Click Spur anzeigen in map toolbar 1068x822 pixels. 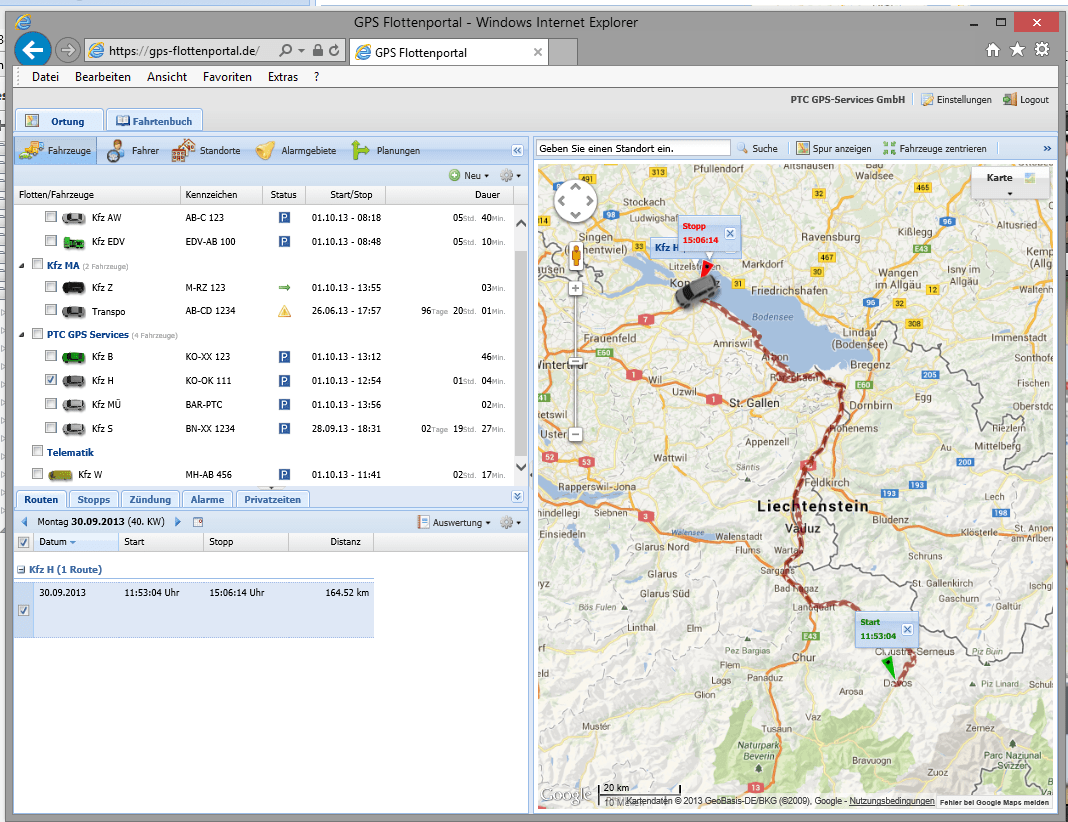click(834, 148)
